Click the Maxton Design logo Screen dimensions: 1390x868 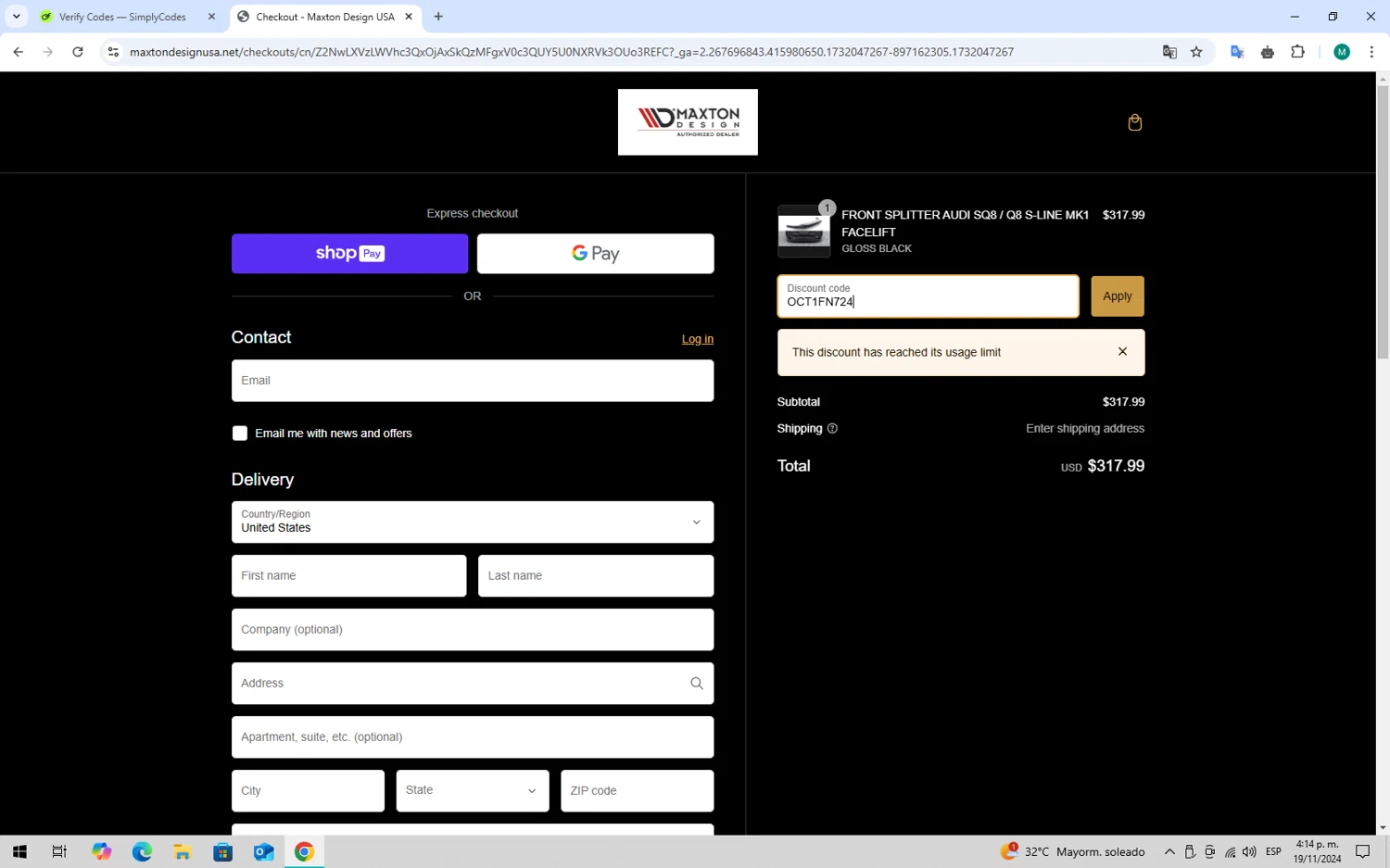[688, 122]
